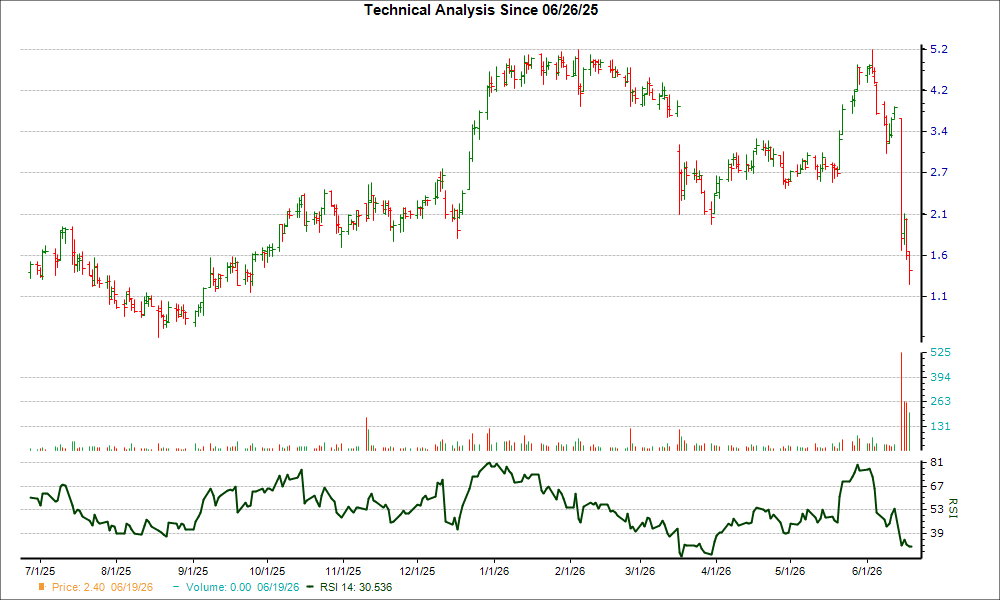This screenshot has height=600, width=1000.
Task: Select the 1.6 price axis label
Action: (x=939, y=255)
